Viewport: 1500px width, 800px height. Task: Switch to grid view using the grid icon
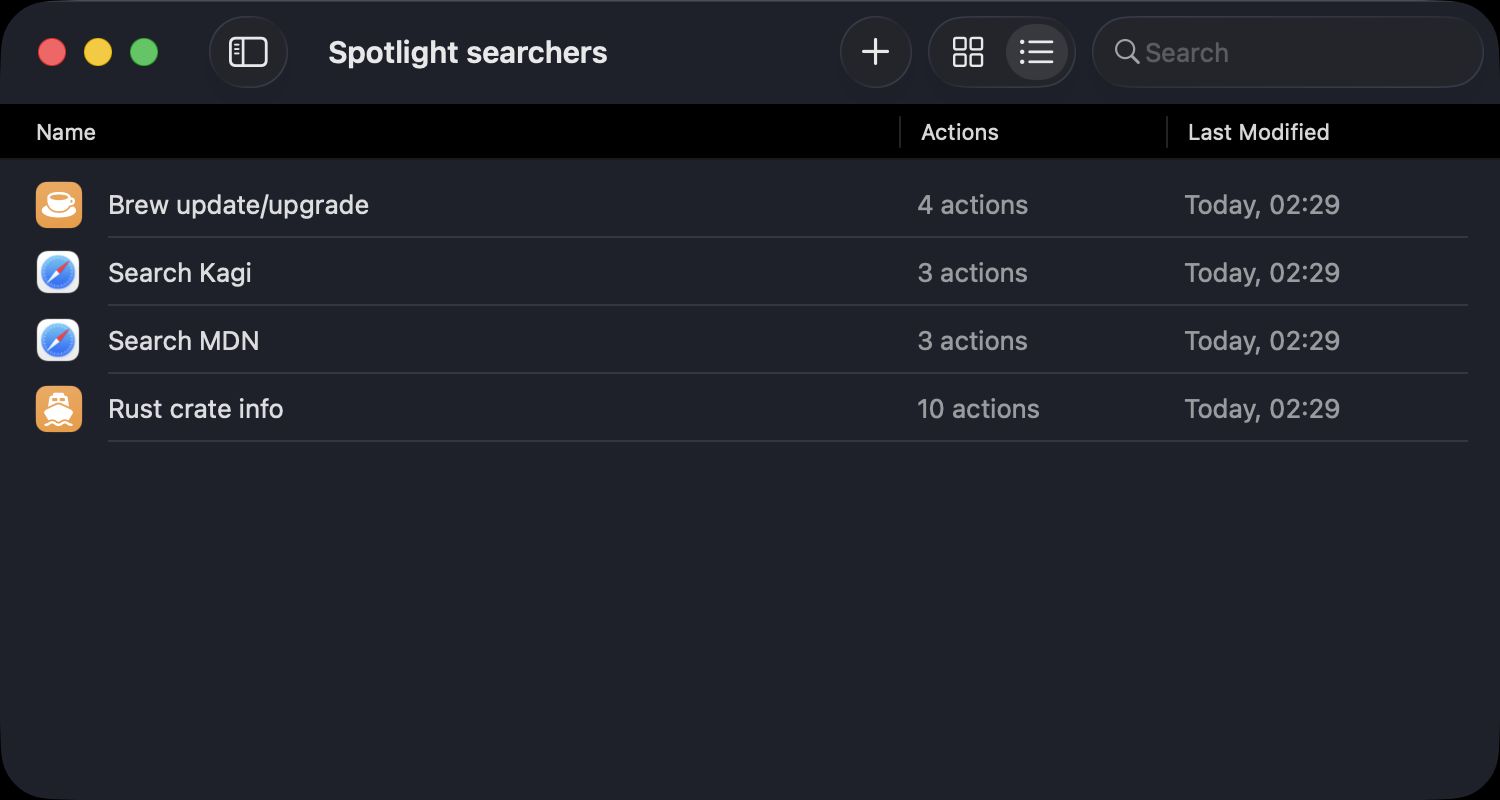967,52
